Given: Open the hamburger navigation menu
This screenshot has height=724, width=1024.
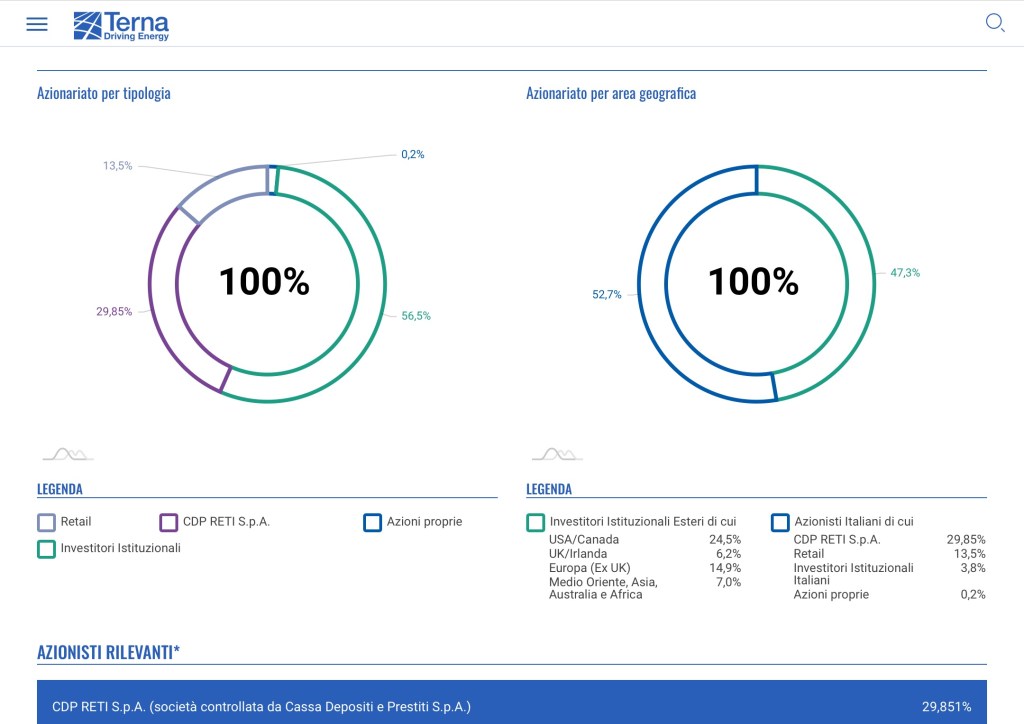Looking at the screenshot, I should pos(37,24).
